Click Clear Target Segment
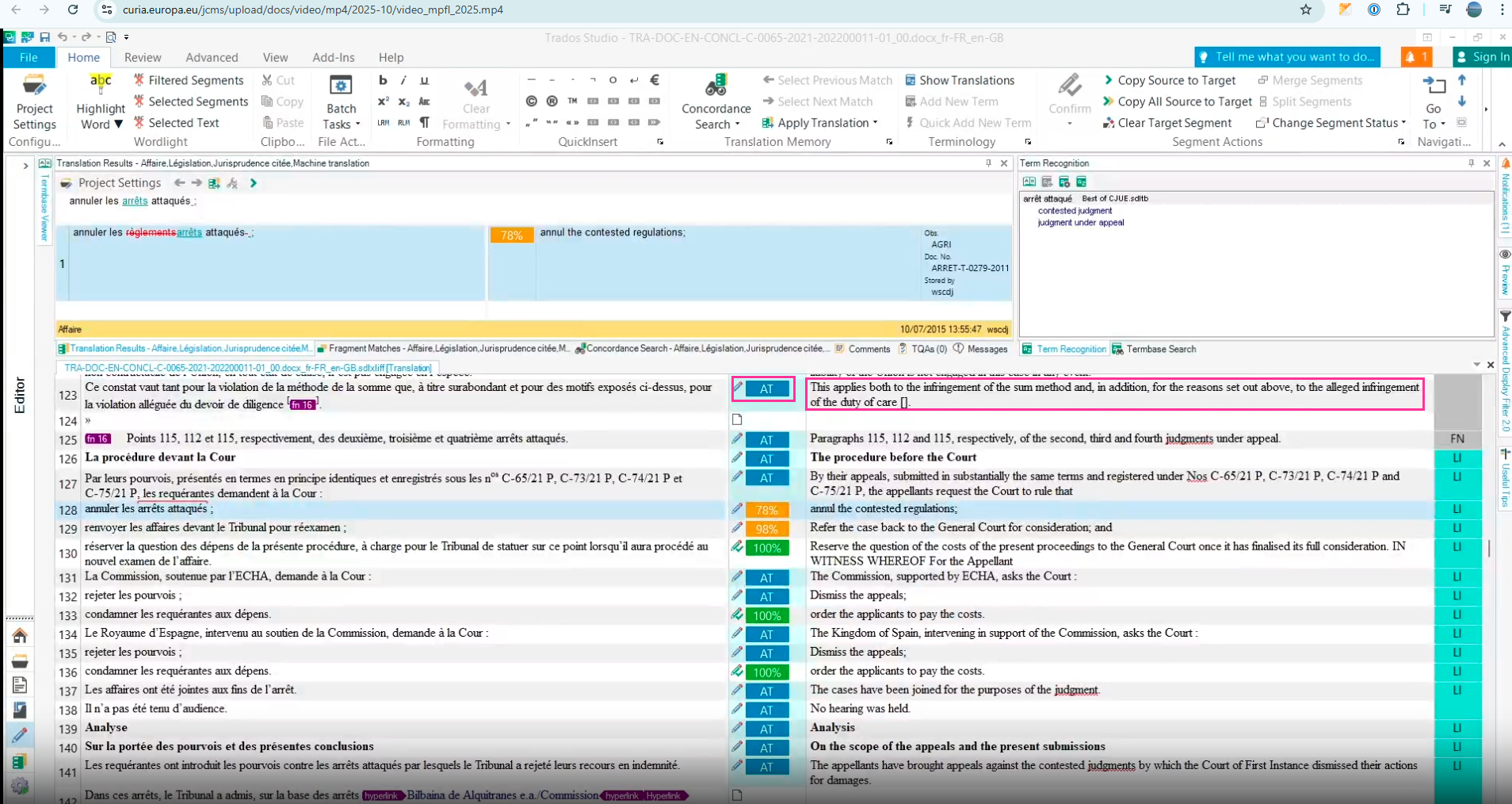Screen dimensions: 1512x804 1166,123
